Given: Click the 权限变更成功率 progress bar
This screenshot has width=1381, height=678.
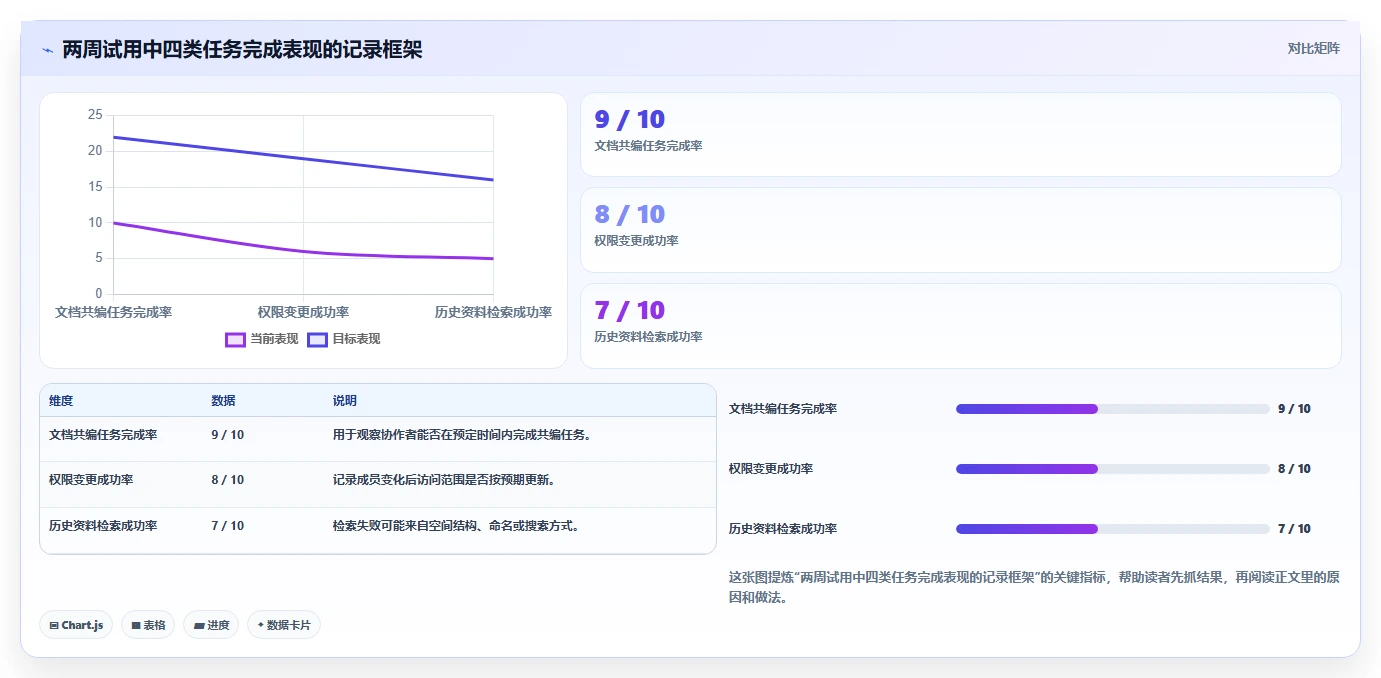Looking at the screenshot, I should pos(1113,469).
